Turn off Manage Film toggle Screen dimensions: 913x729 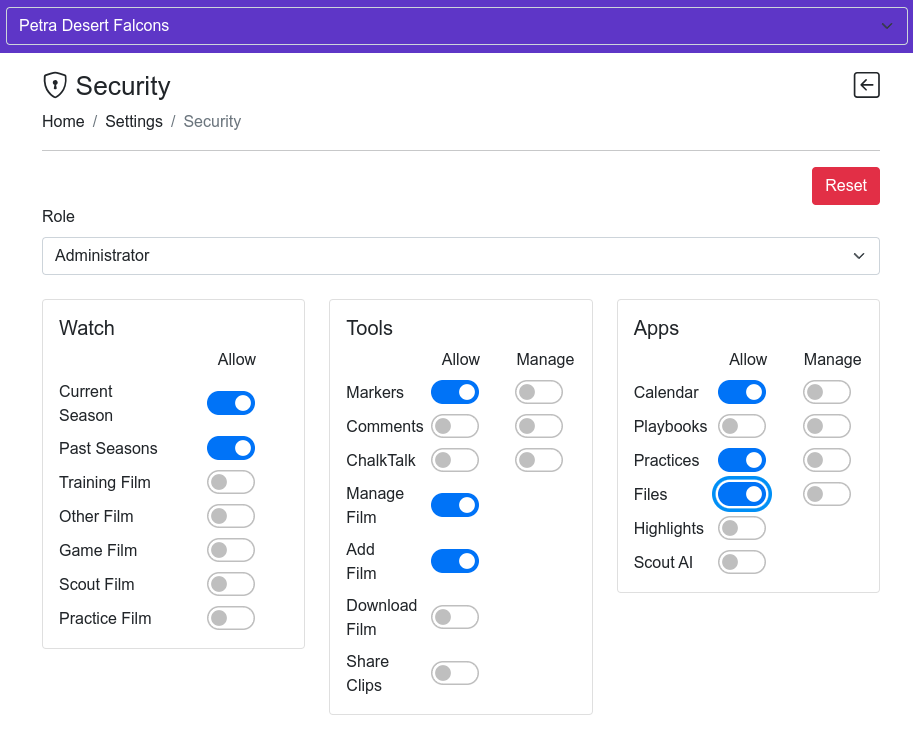pyautogui.click(x=455, y=505)
